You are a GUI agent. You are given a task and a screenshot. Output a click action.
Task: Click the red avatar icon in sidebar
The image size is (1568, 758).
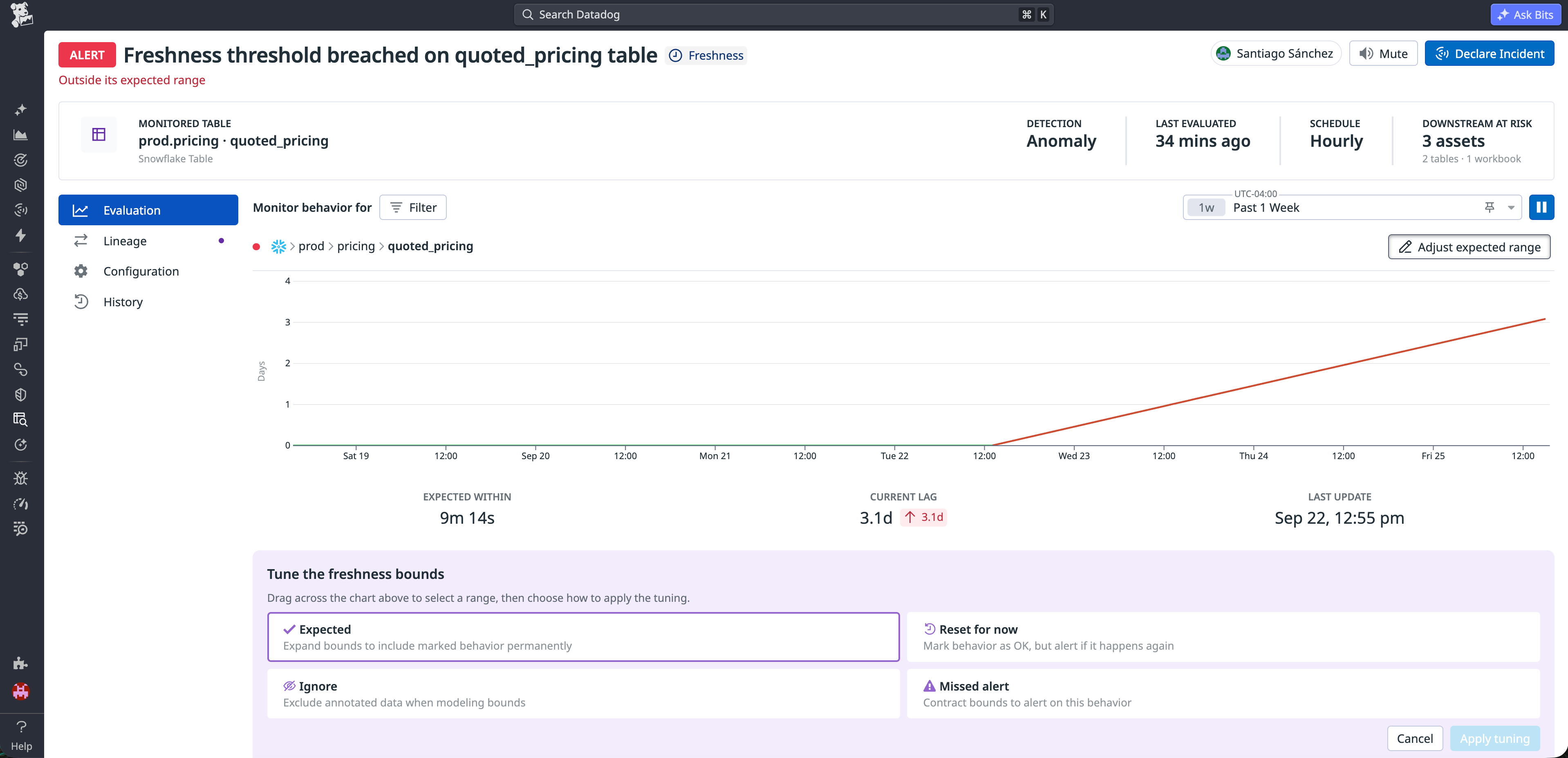click(x=21, y=691)
